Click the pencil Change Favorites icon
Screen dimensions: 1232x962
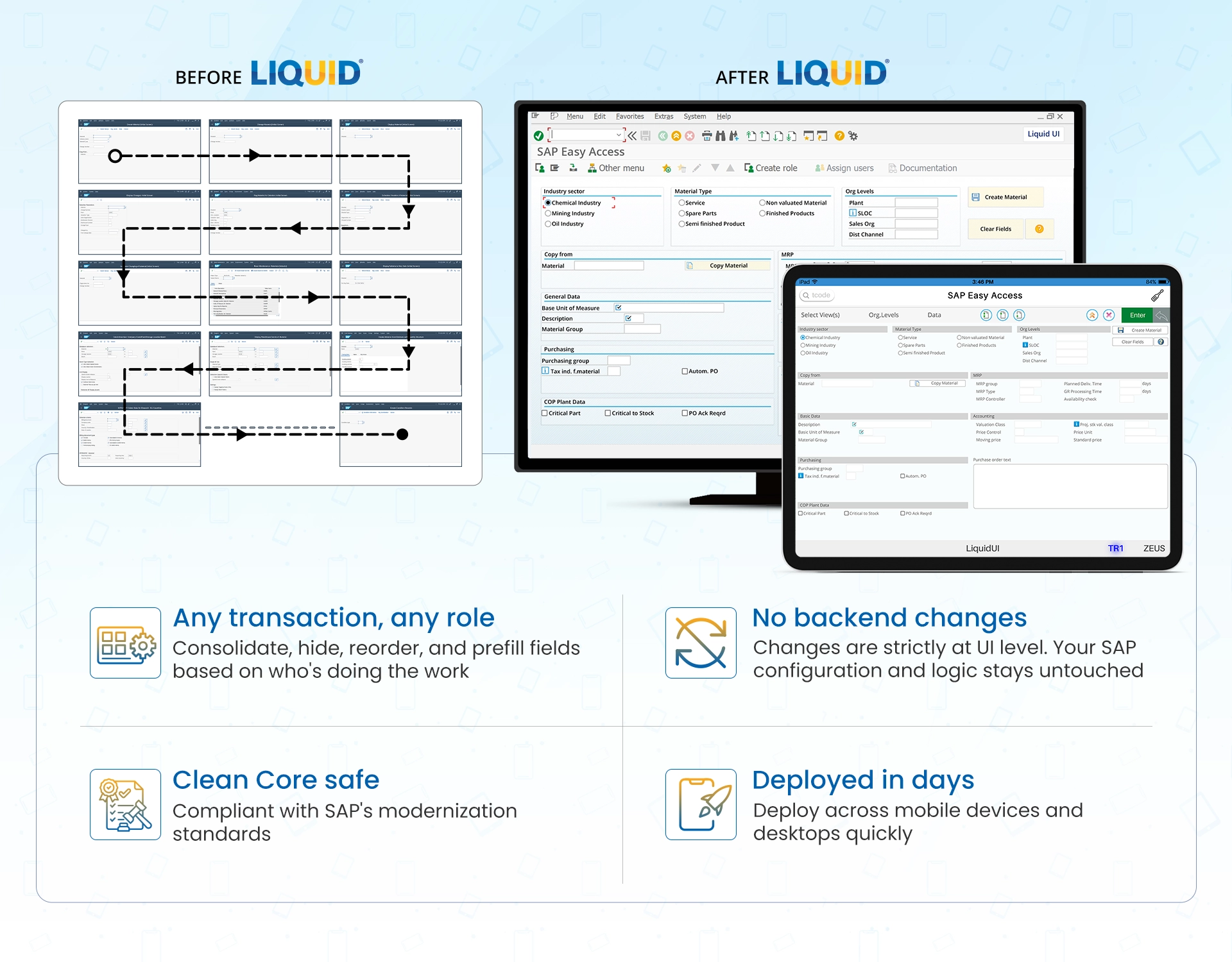[x=697, y=168]
